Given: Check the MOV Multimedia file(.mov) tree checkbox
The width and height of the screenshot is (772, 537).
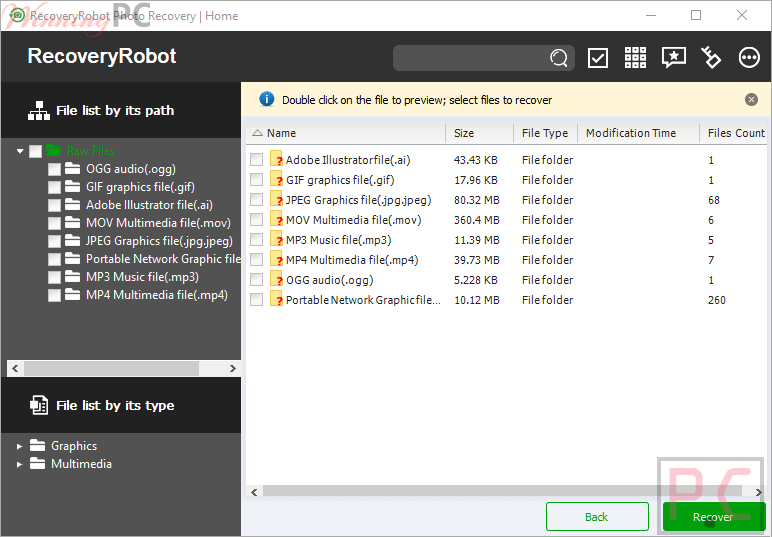Looking at the screenshot, I should [54, 223].
